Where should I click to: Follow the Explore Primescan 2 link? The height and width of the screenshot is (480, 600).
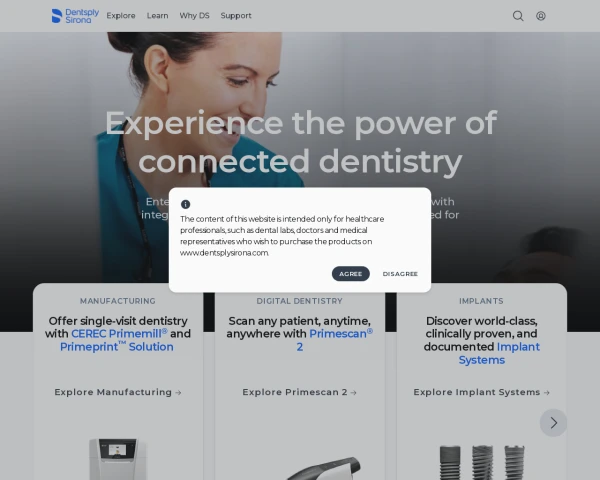(300, 392)
